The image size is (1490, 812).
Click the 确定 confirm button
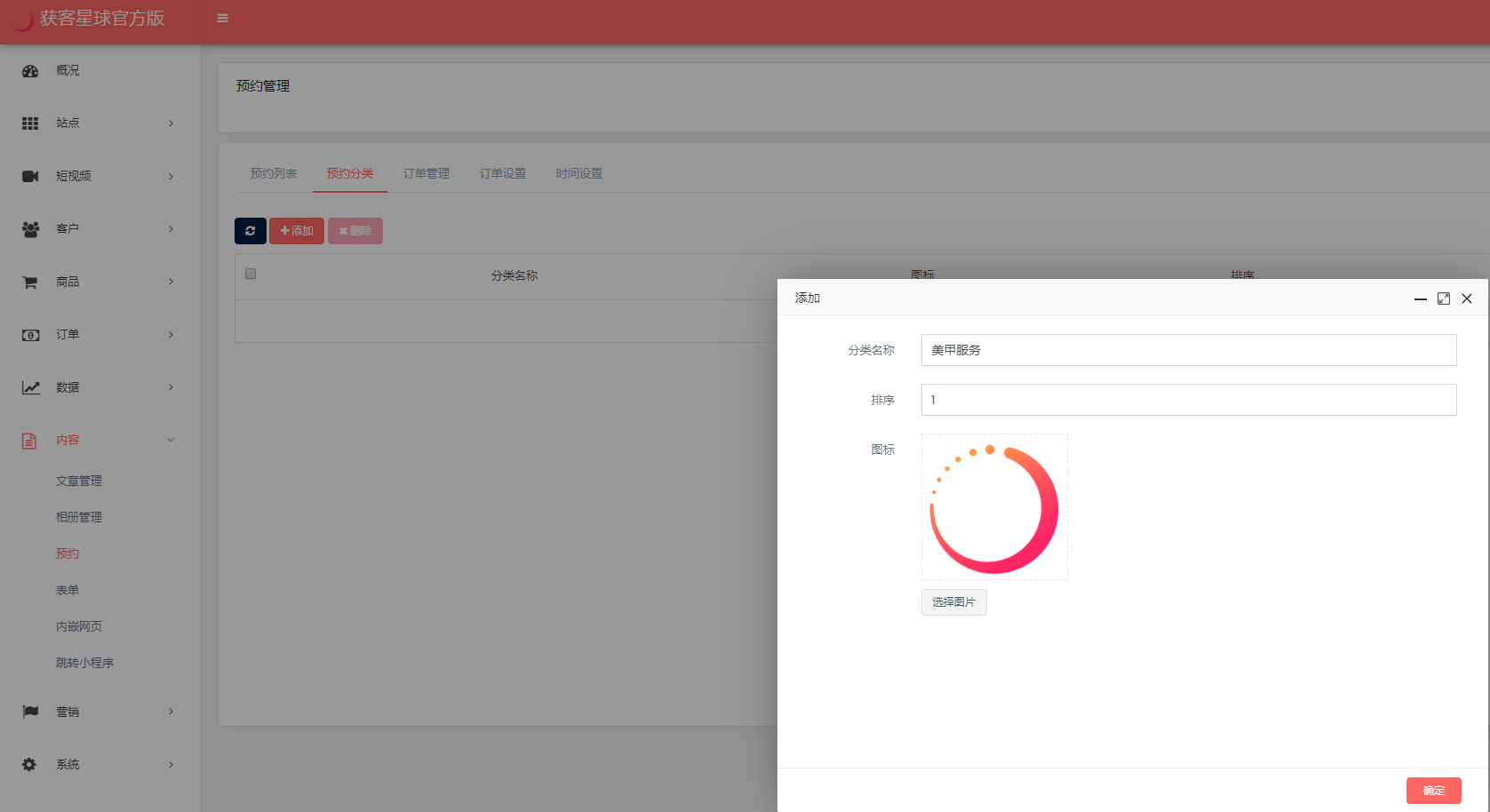click(1433, 791)
